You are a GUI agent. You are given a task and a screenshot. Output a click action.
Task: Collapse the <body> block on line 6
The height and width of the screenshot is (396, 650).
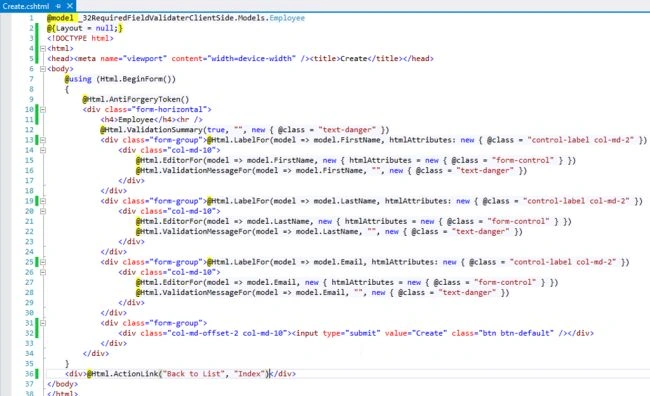coord(43,69)
